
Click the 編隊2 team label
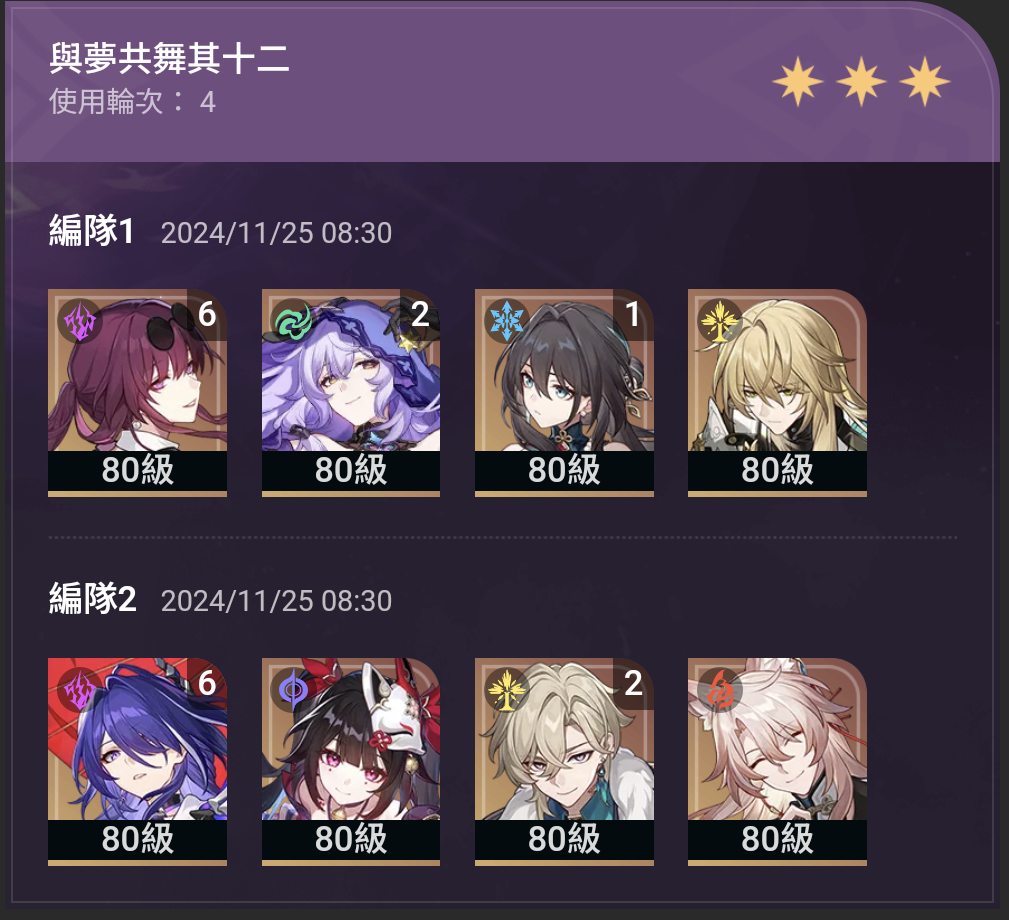(93, 599)
